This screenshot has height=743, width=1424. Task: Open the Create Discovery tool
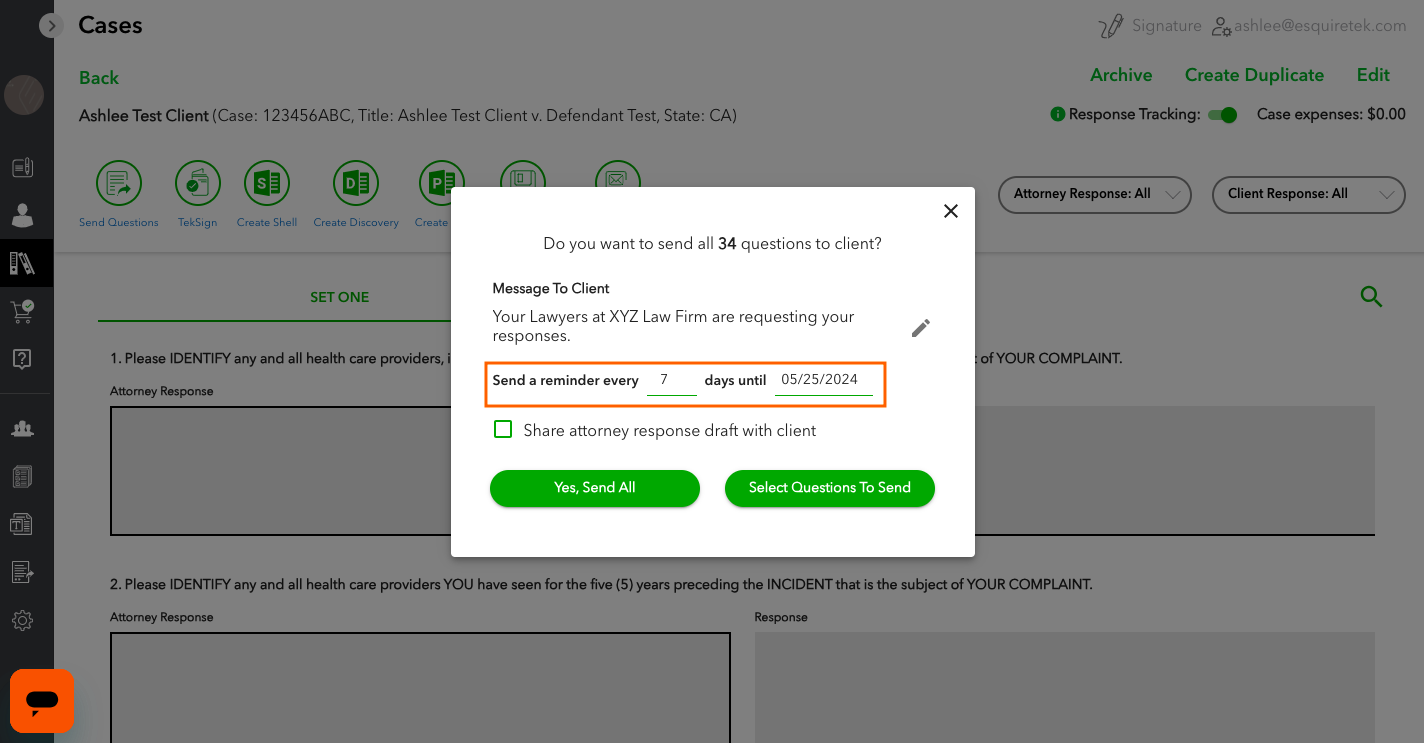(355, 183)
